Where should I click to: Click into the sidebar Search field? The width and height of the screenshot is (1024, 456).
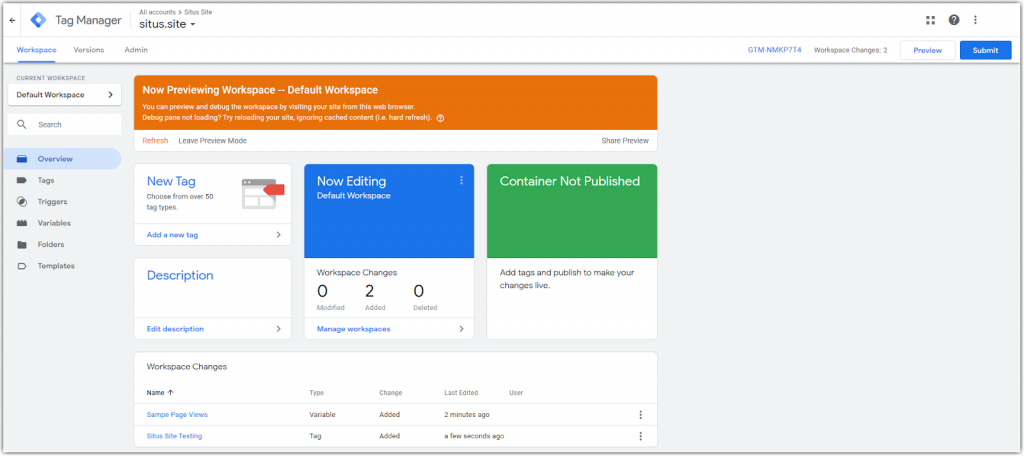[65, 124]
